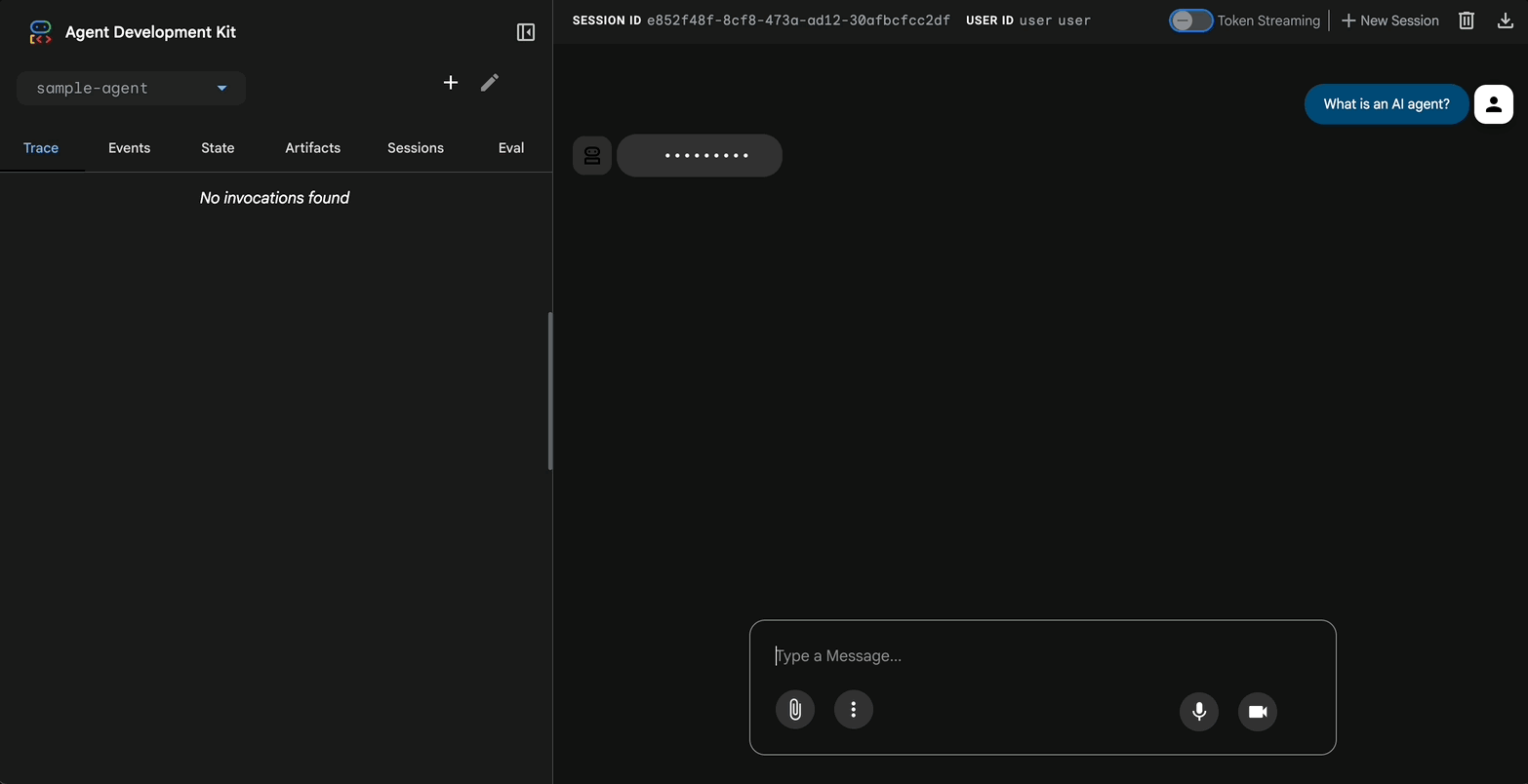
Task: Click the agent bot avatar icon
Action: pos(592,155)
